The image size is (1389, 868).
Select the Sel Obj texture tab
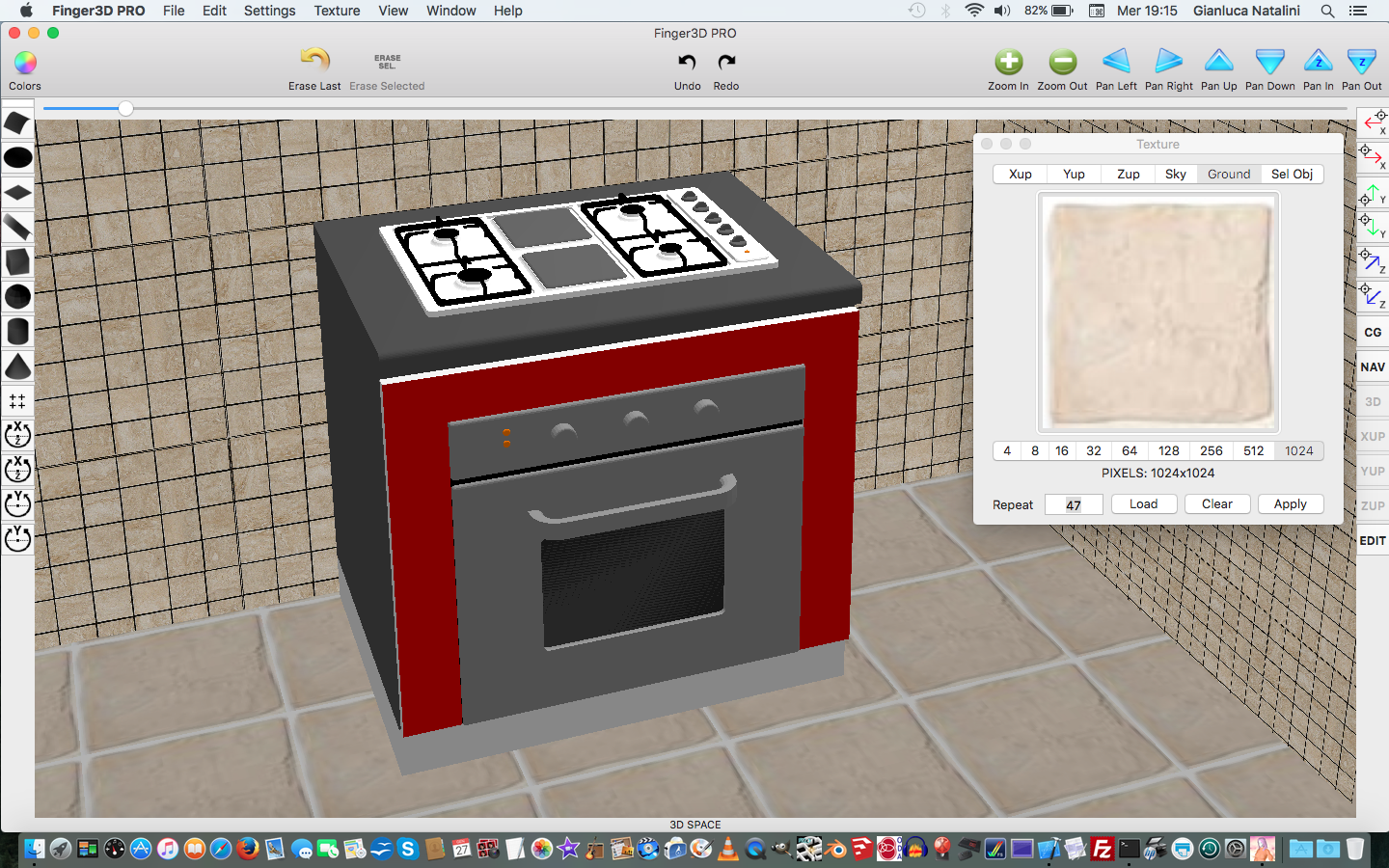(x=1292, y=174)
